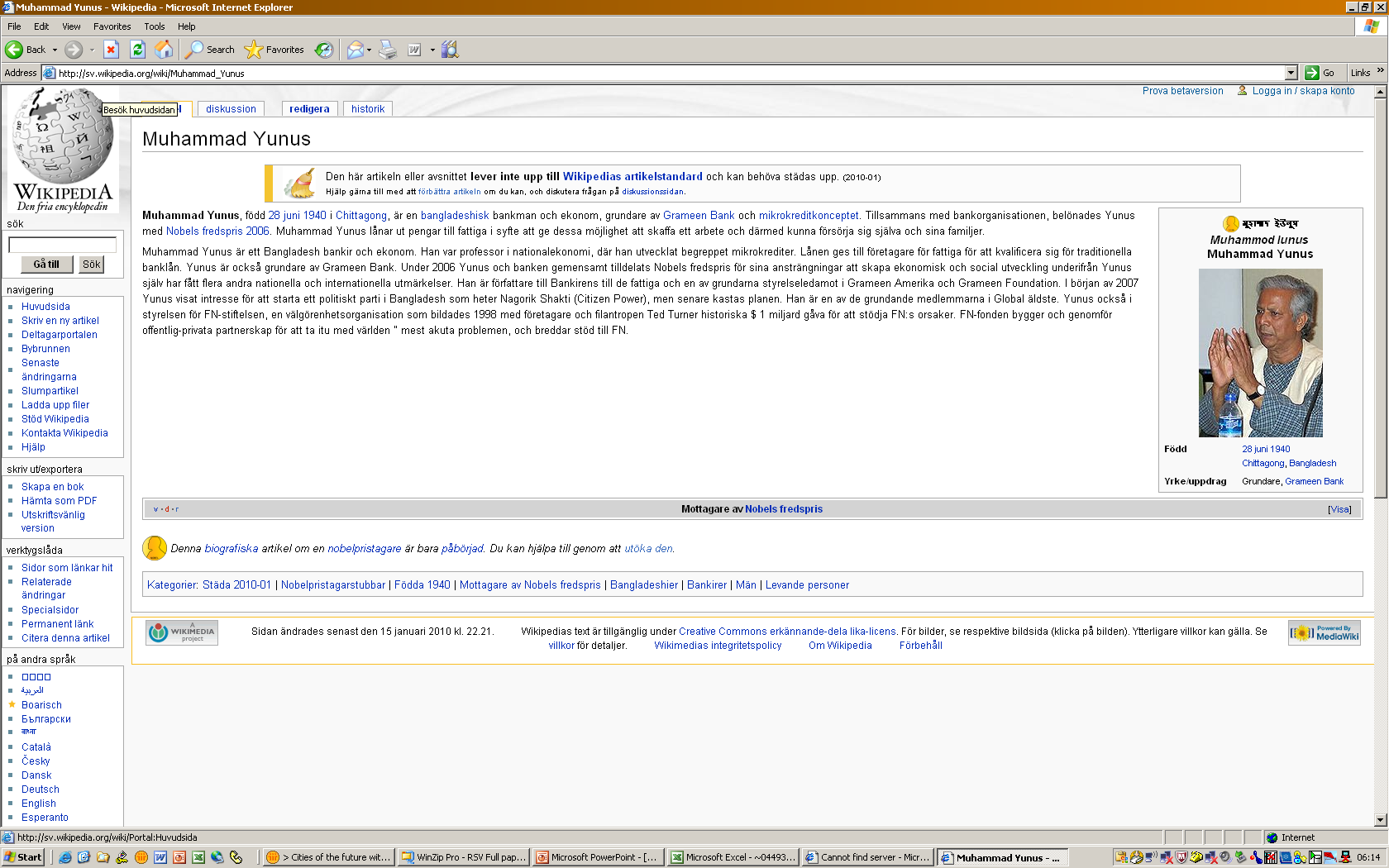Open the View menu
The width and height of the screenshot is (1389, 868).
tap(72, 26)
